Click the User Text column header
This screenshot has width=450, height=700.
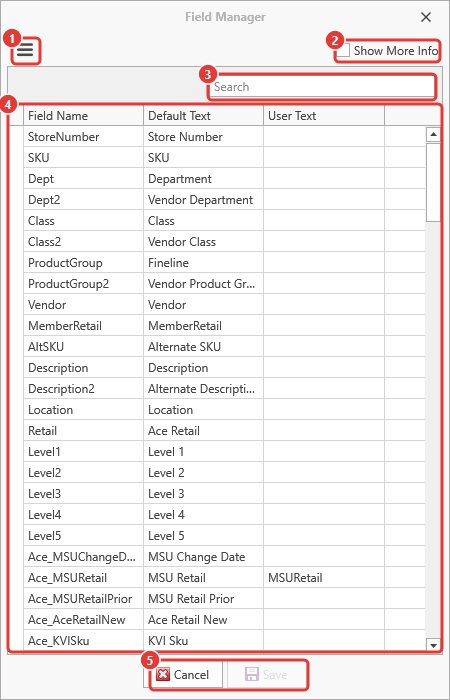coord(324,116)
